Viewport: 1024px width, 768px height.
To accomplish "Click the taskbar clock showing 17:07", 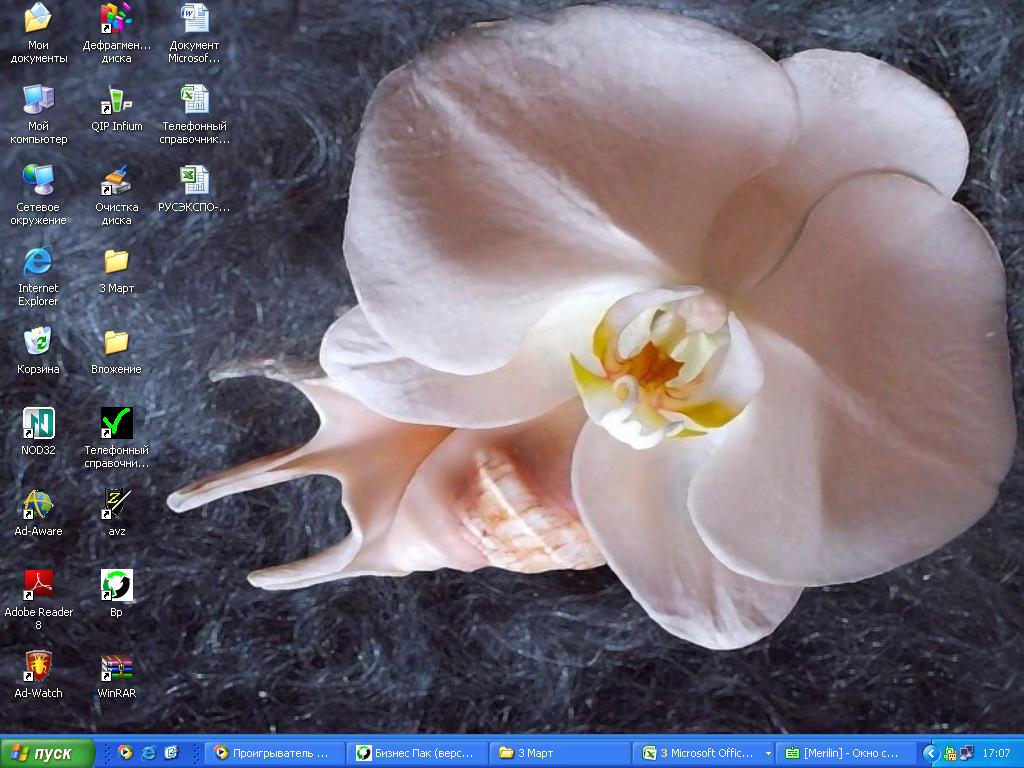I will pos(996,753).
